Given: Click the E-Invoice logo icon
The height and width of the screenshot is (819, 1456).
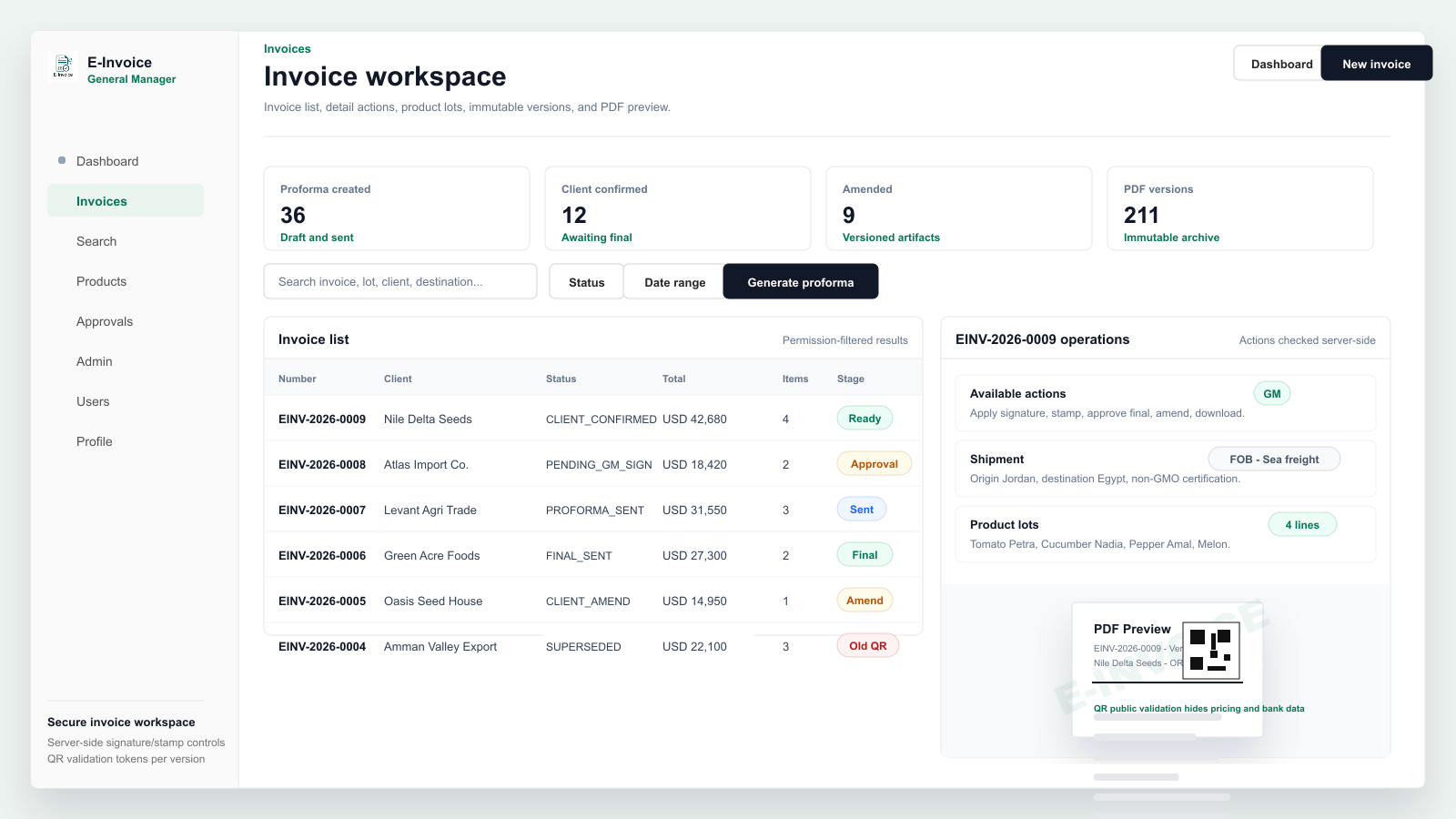Looking at the screenshot, I should coord(63,66).
